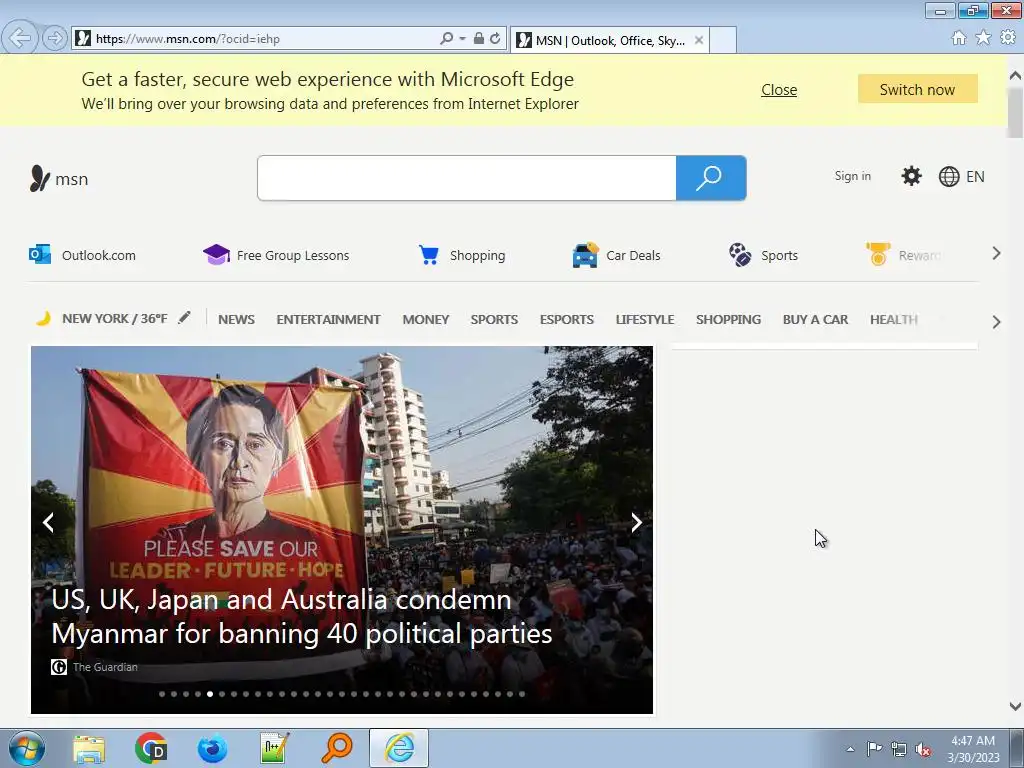
Task: Click the blue search magnifier button
Action: (x=711, y=178)
